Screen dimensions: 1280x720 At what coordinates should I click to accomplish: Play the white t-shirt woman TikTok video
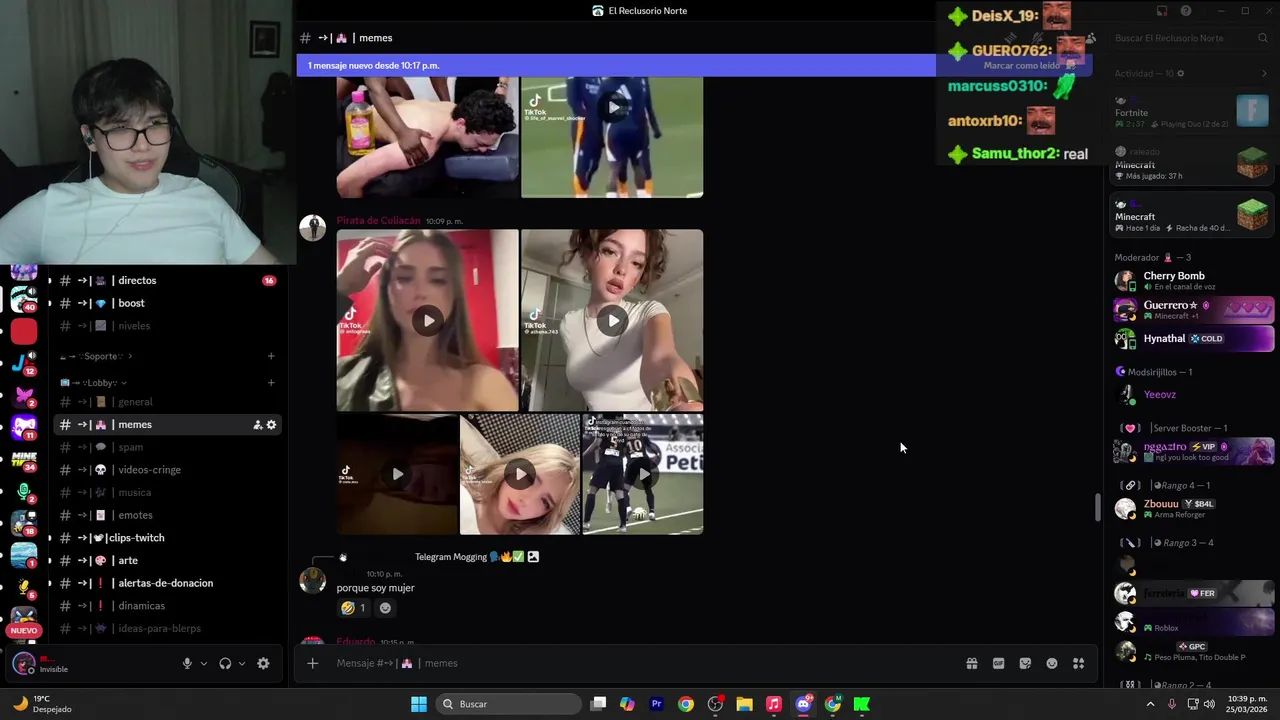pyautogui.click(x=612, y=320)
